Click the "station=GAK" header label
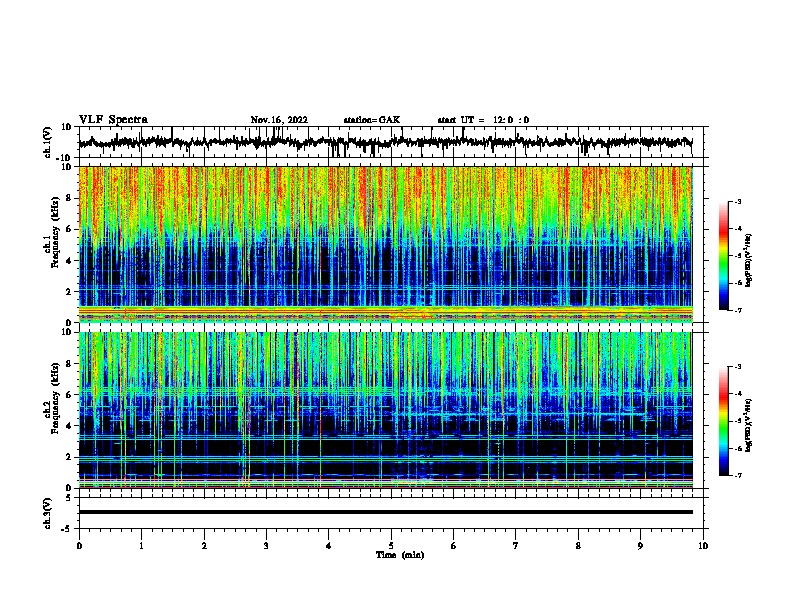Image resolution: width=792 pixels, height=612 pixels. pos(372,120)
